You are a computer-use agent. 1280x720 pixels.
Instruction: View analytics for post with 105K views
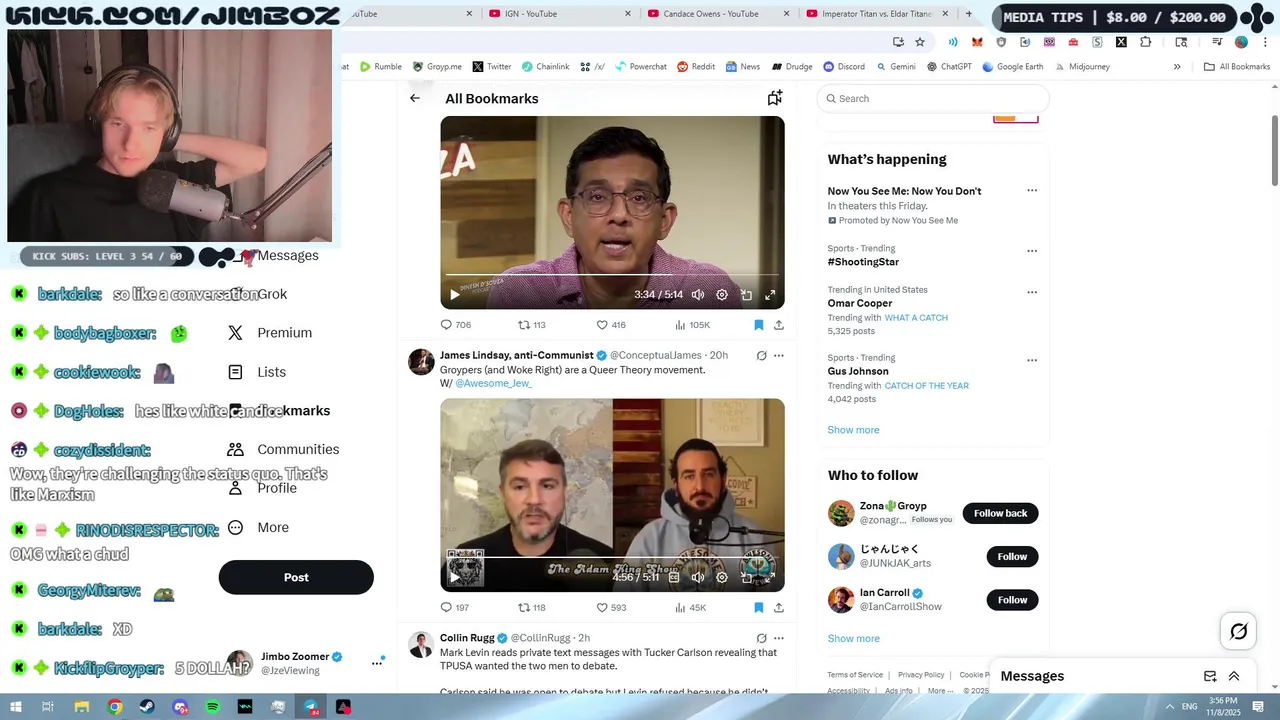[x=692, y=325]
